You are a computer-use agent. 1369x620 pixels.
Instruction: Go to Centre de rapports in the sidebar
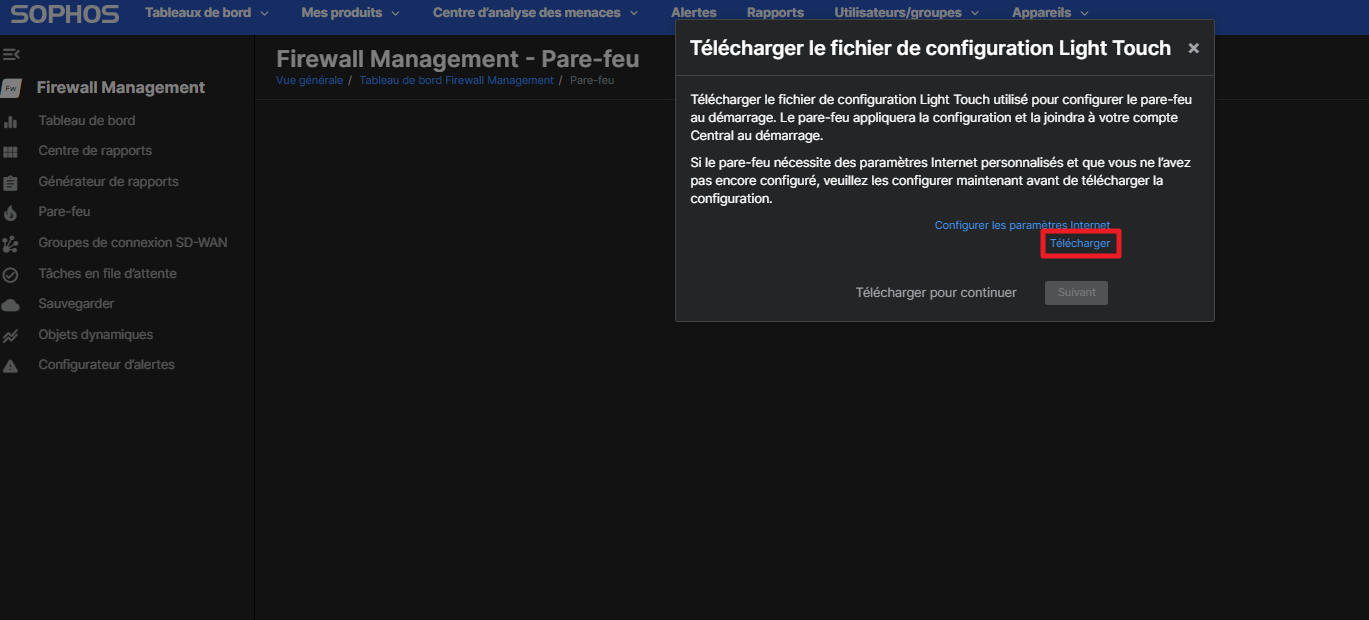coord(95,151)
